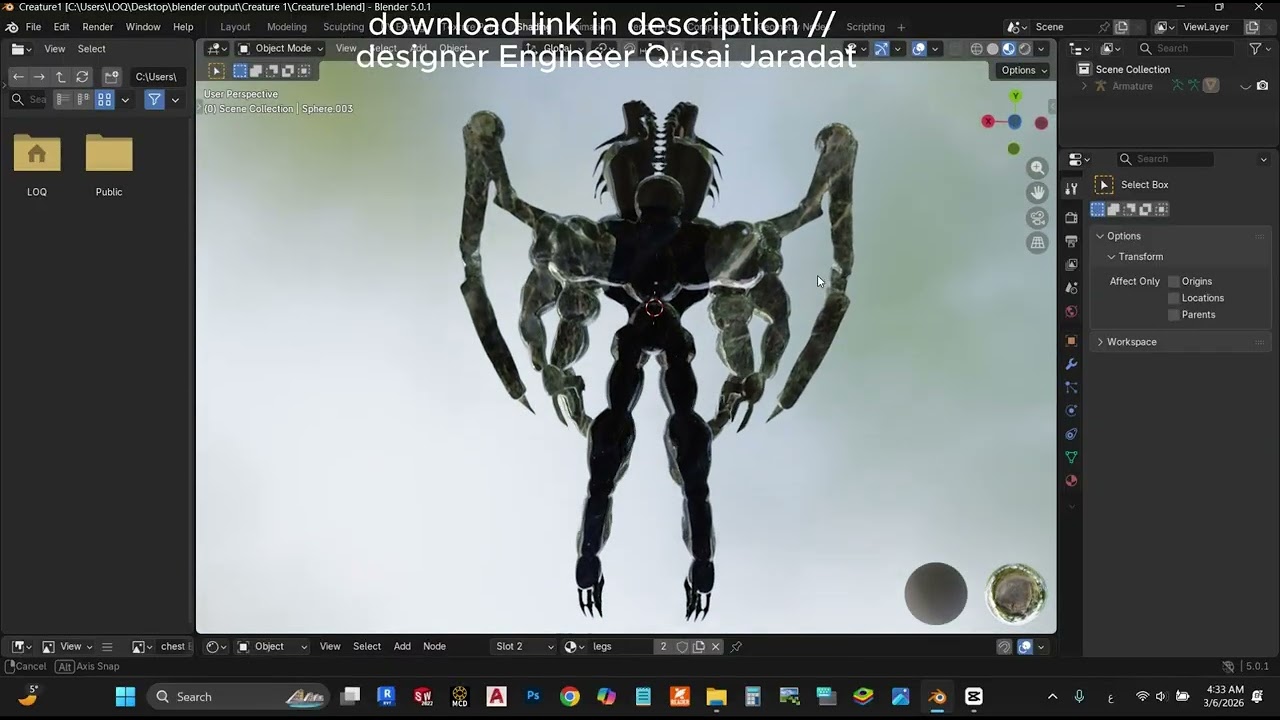
Task: Open the Help menu
Action: click(183, 27)
